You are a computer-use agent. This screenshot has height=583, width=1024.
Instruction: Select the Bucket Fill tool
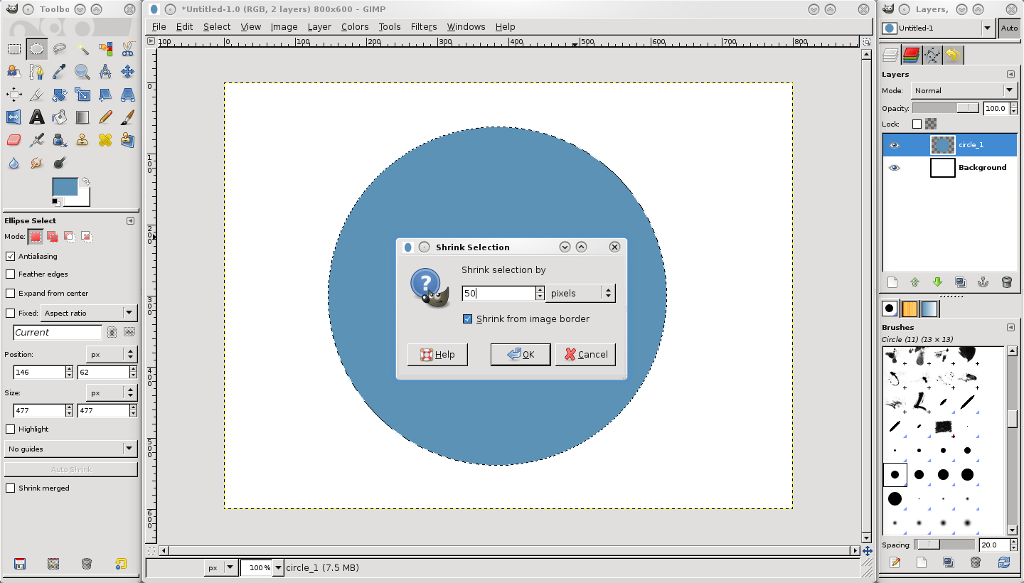coord(59,118)
